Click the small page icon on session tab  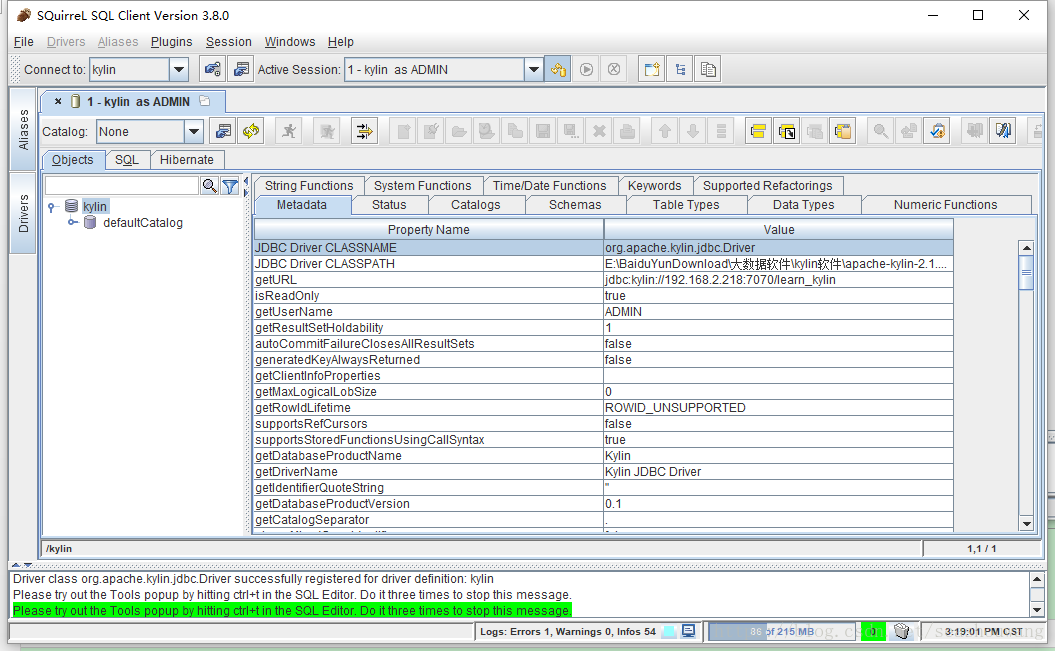pos(205,101)
